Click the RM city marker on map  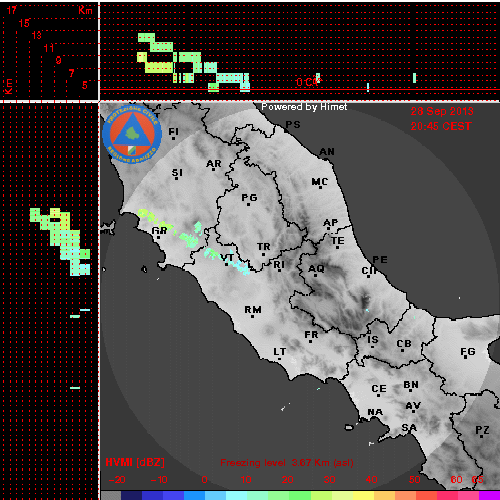pos(252,316)
